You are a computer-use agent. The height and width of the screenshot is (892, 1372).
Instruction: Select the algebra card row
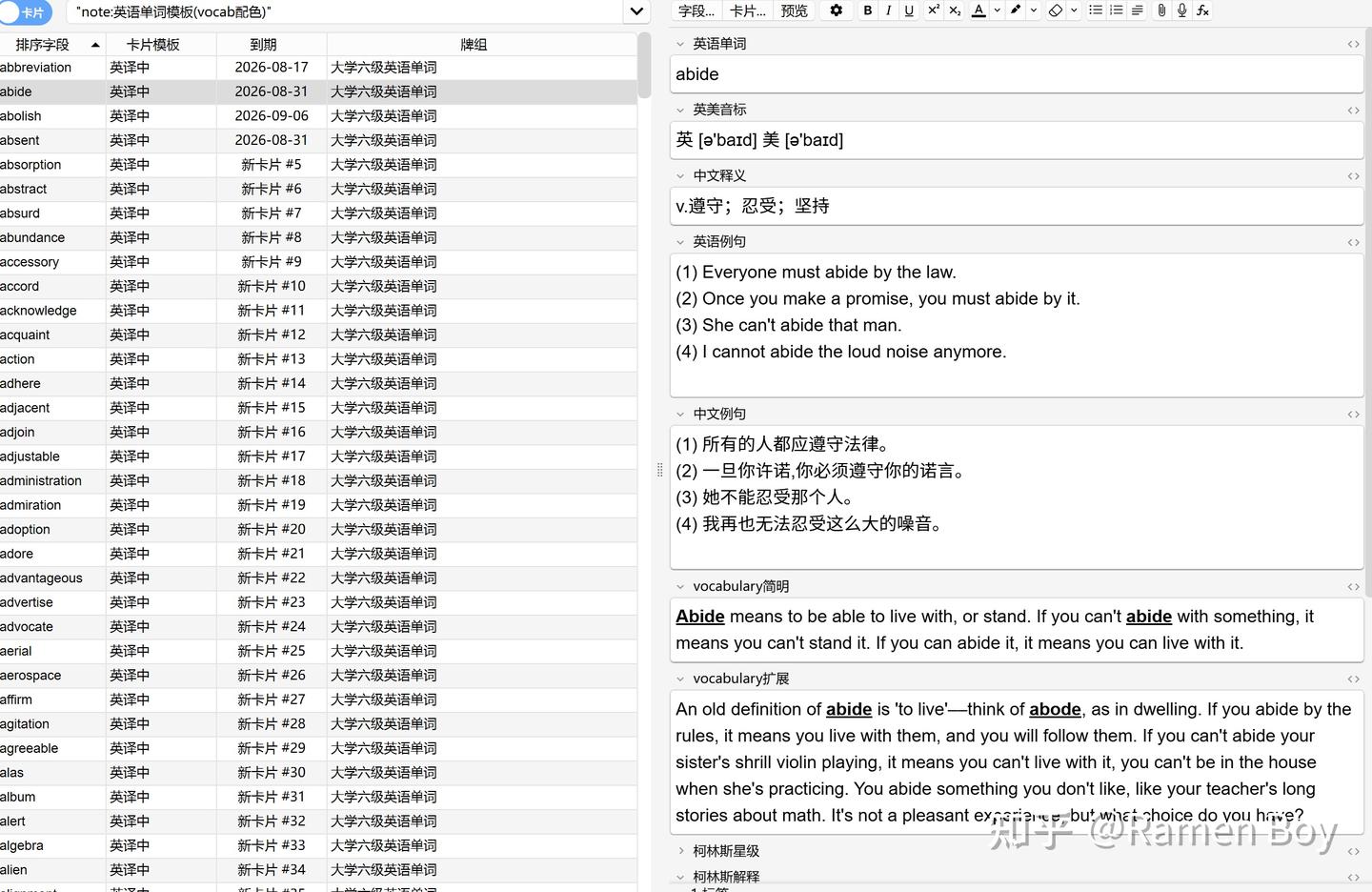click(x=318, y=845)
